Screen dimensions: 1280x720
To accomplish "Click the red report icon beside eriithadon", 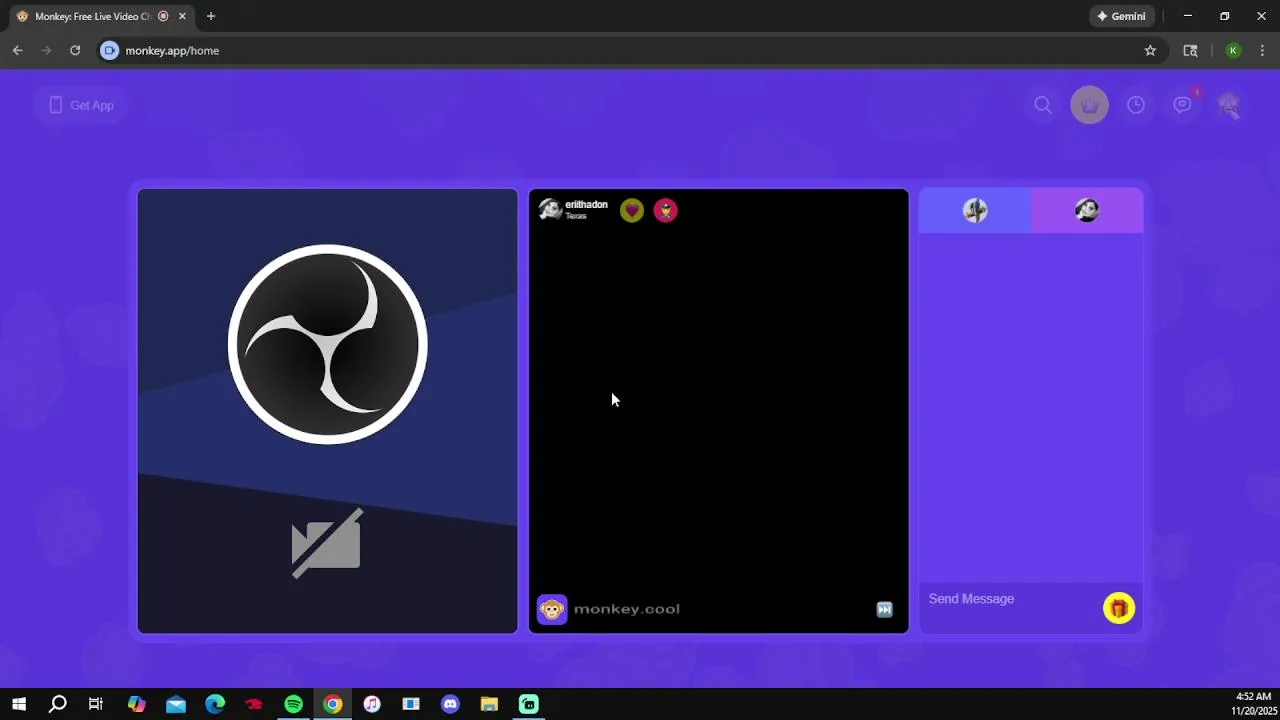I will [665, 210].
